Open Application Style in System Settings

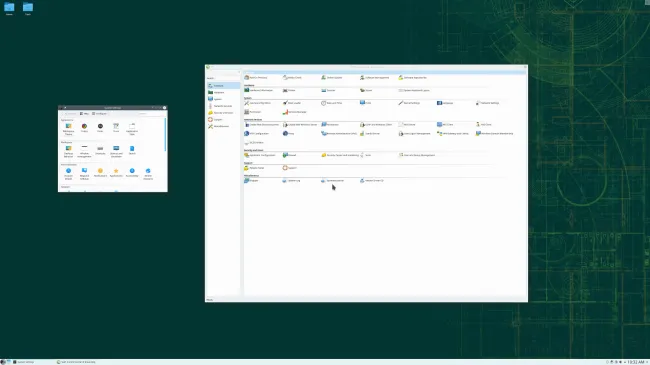[132, 129]
